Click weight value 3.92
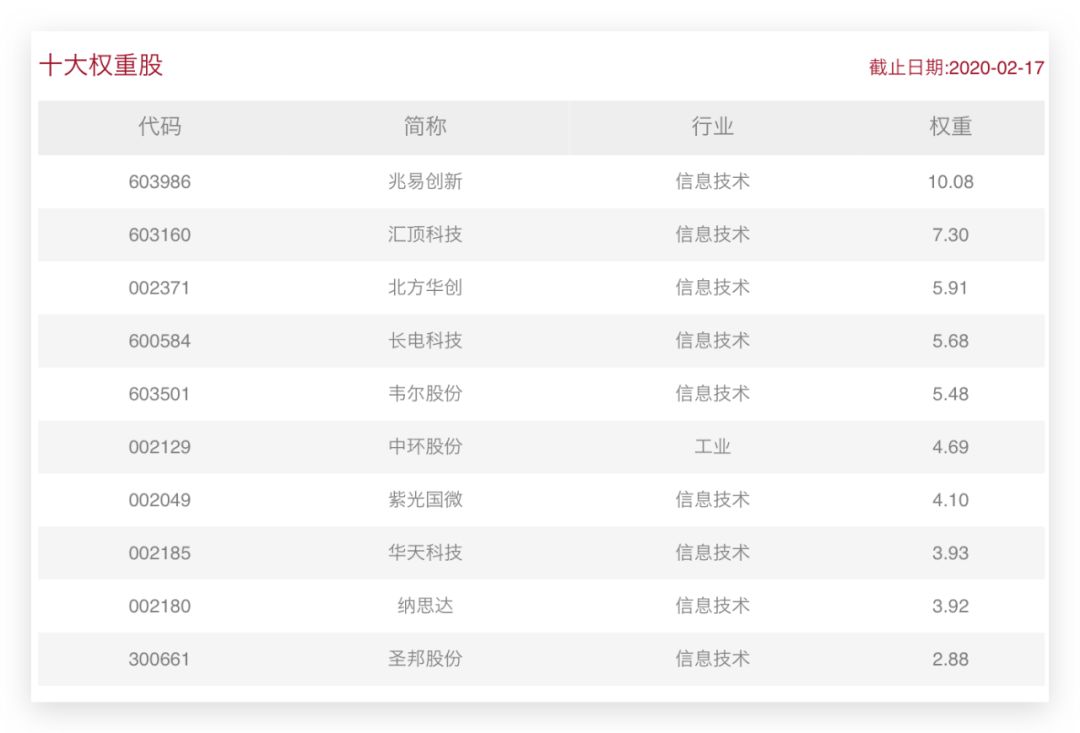This screenshot has height=733, width=1080. 951,606
